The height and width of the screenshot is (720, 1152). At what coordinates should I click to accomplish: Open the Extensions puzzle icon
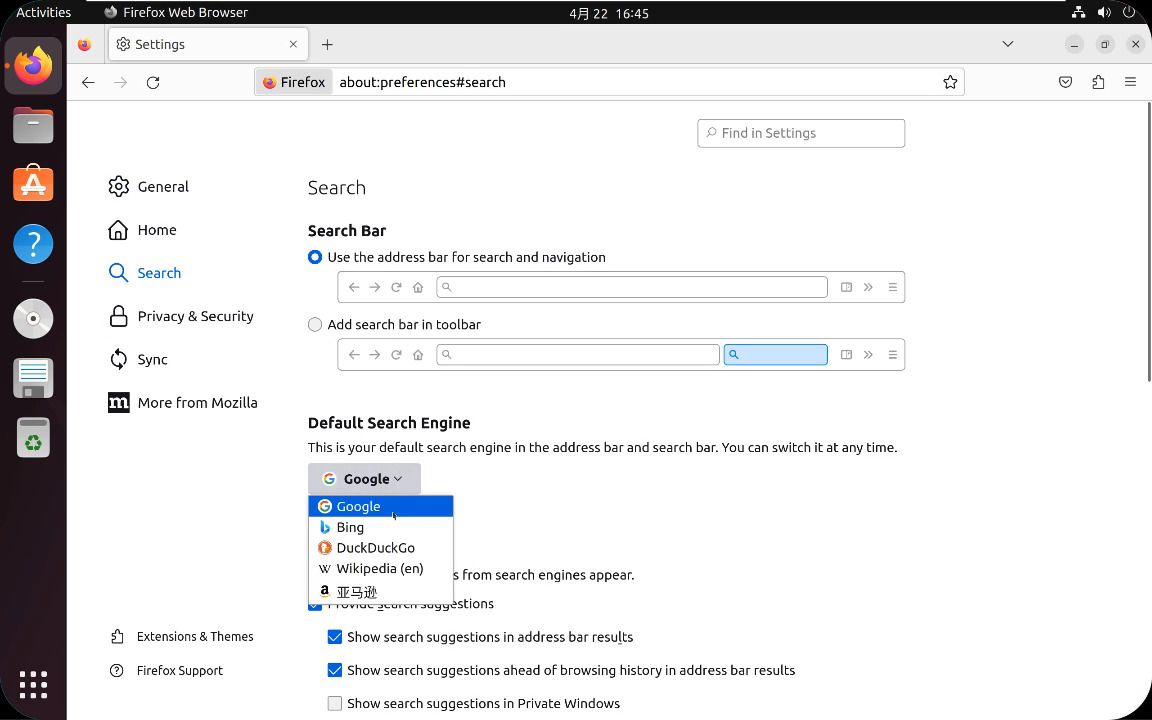click(1098, 82)
